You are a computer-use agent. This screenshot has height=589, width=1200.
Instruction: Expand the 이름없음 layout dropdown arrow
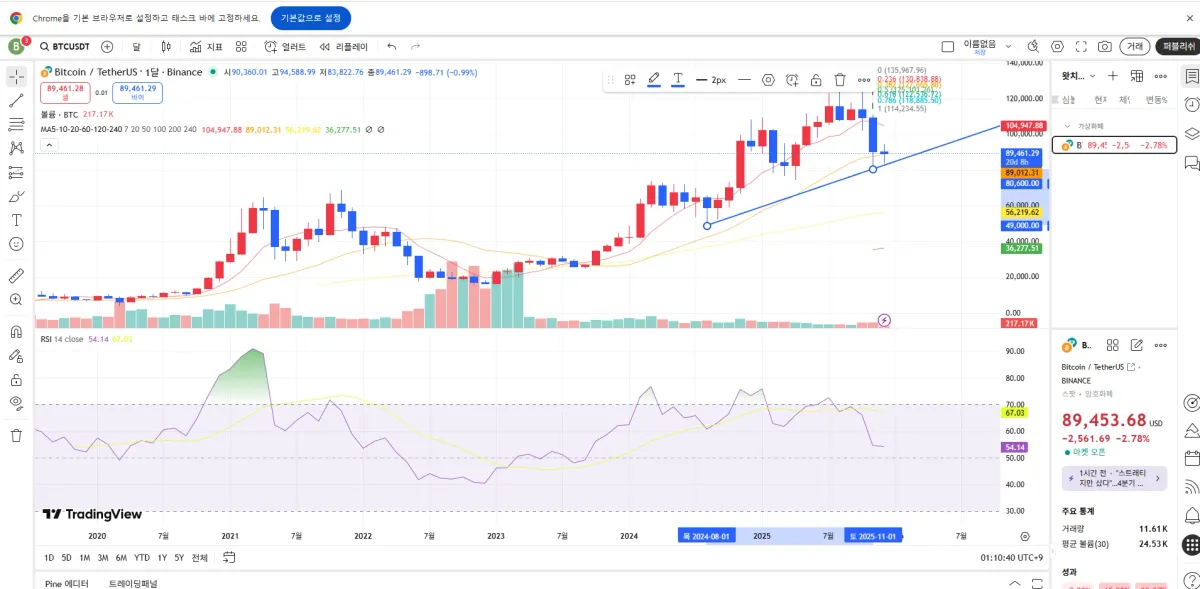(1008, 47)
